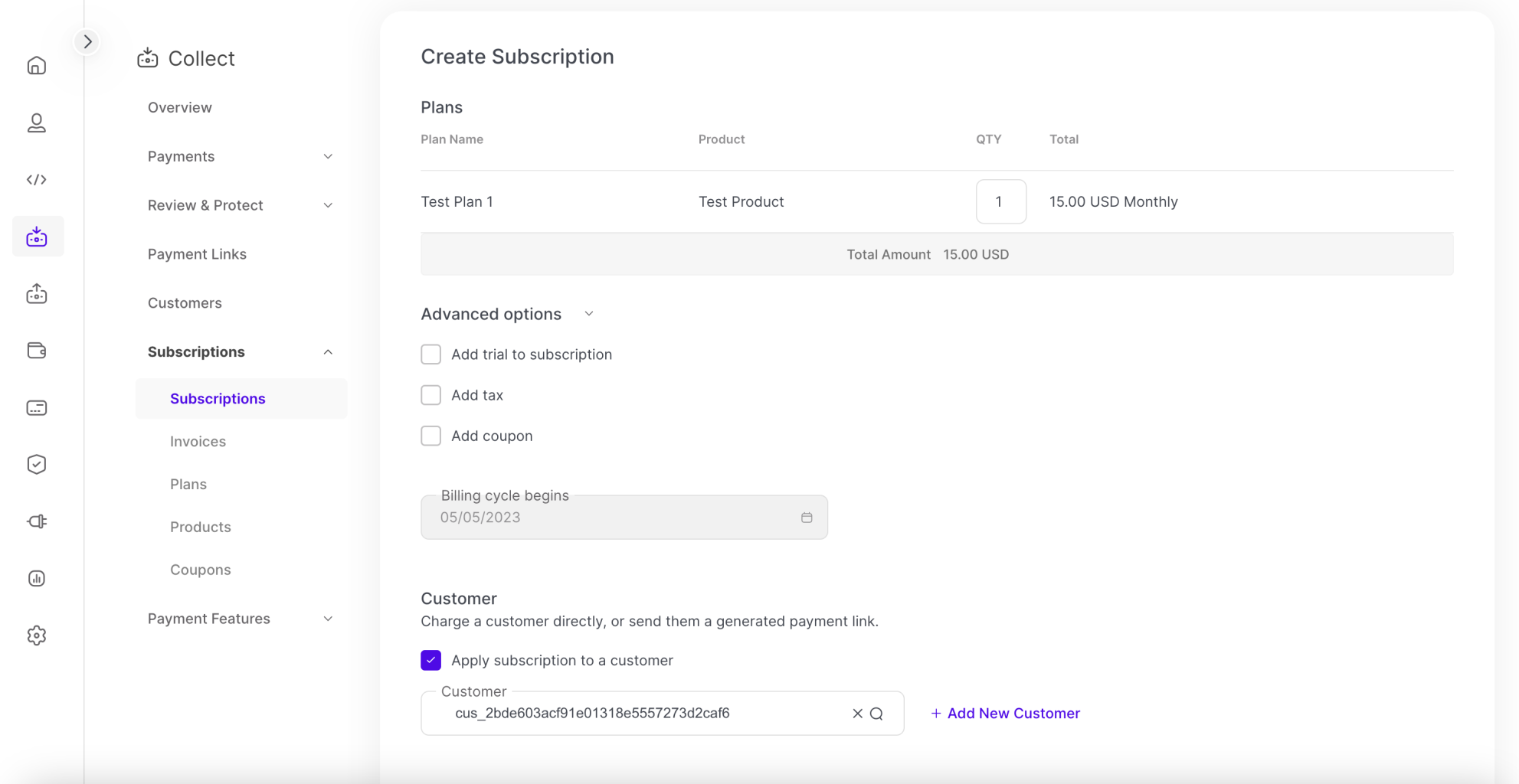This screenshot has width=1519, height=784.
Task: Open the settings gear icon in sidebar
Action: (x=37, y=635)
